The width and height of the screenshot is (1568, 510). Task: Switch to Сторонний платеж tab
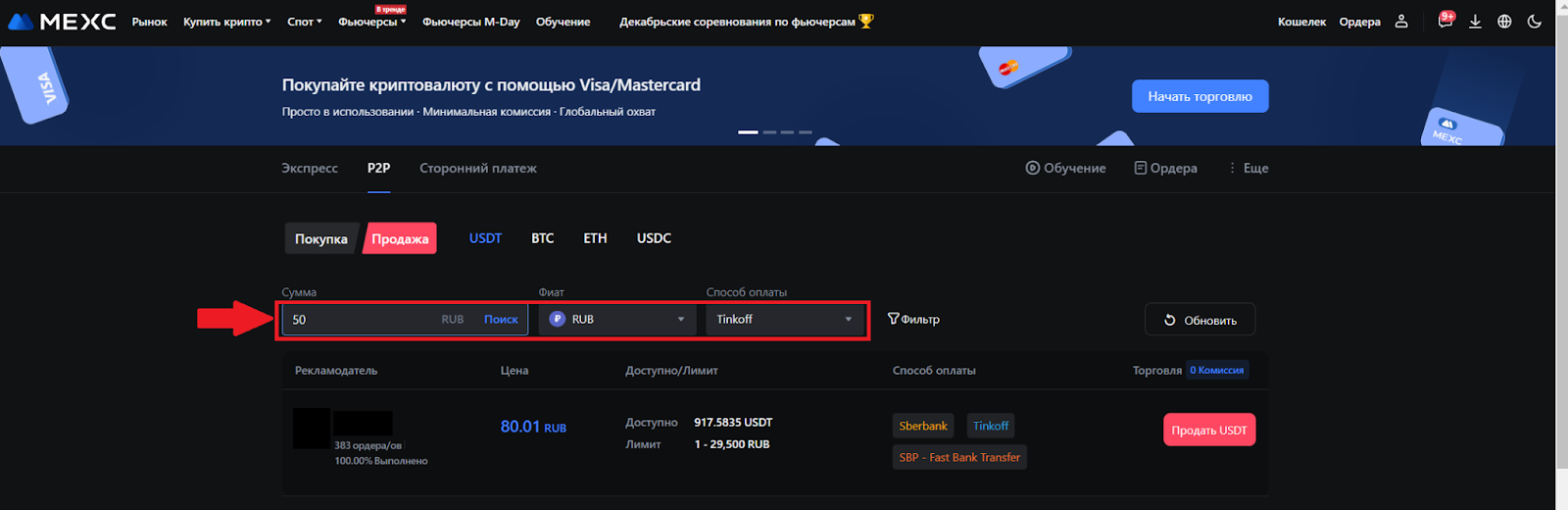tap(478, 168)
